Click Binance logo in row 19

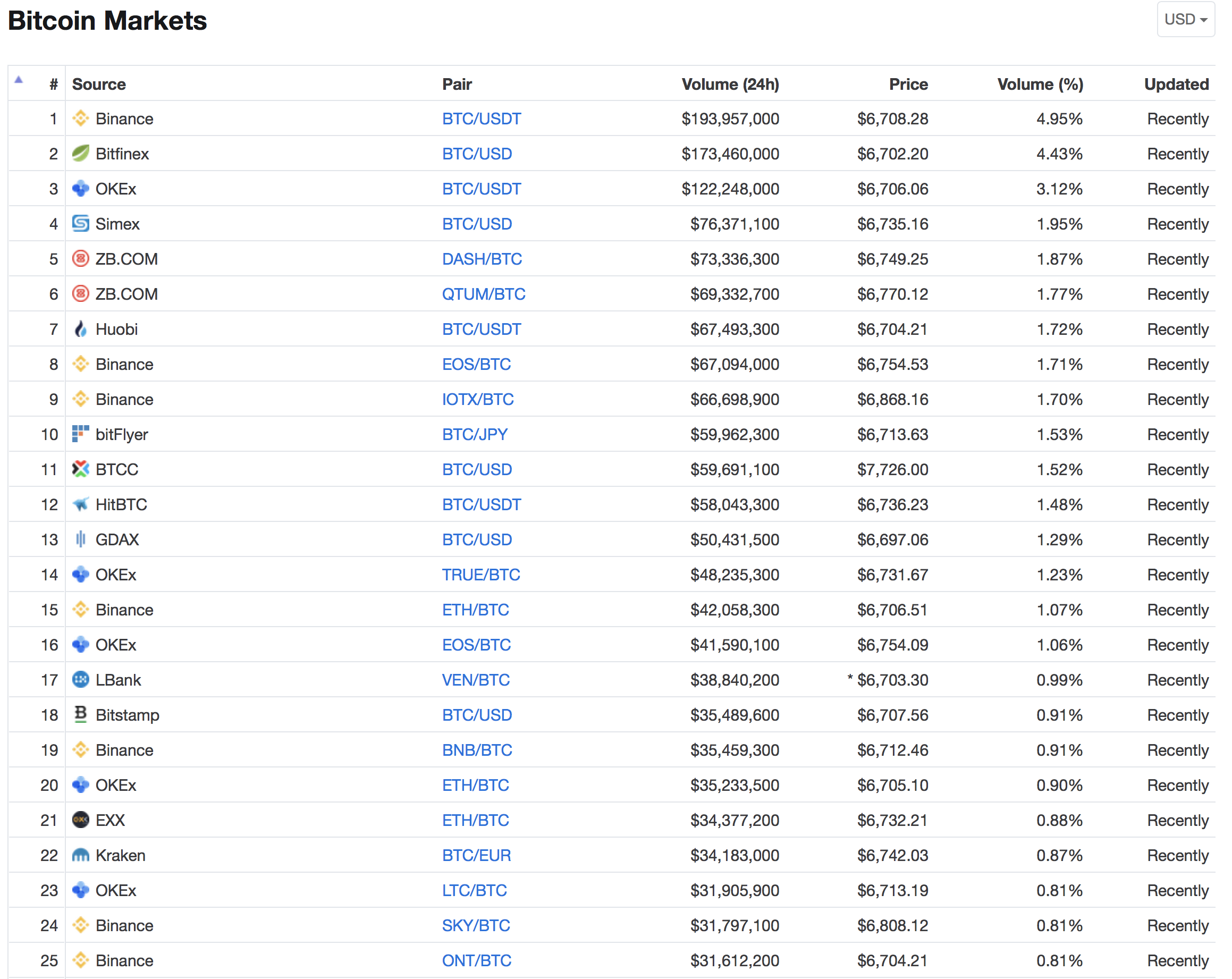click(81, 749)
